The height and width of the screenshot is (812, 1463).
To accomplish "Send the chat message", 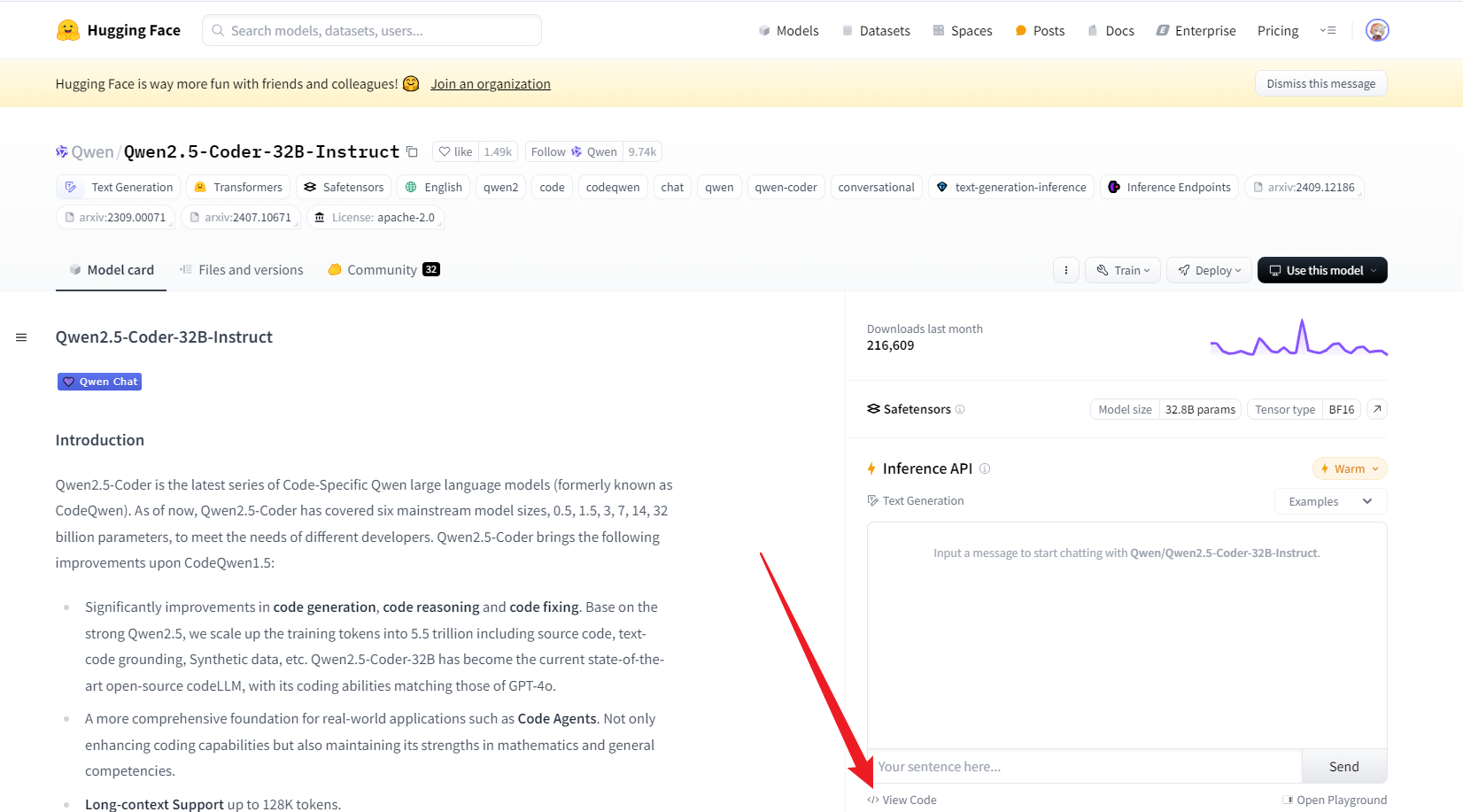I will 1344,767.
